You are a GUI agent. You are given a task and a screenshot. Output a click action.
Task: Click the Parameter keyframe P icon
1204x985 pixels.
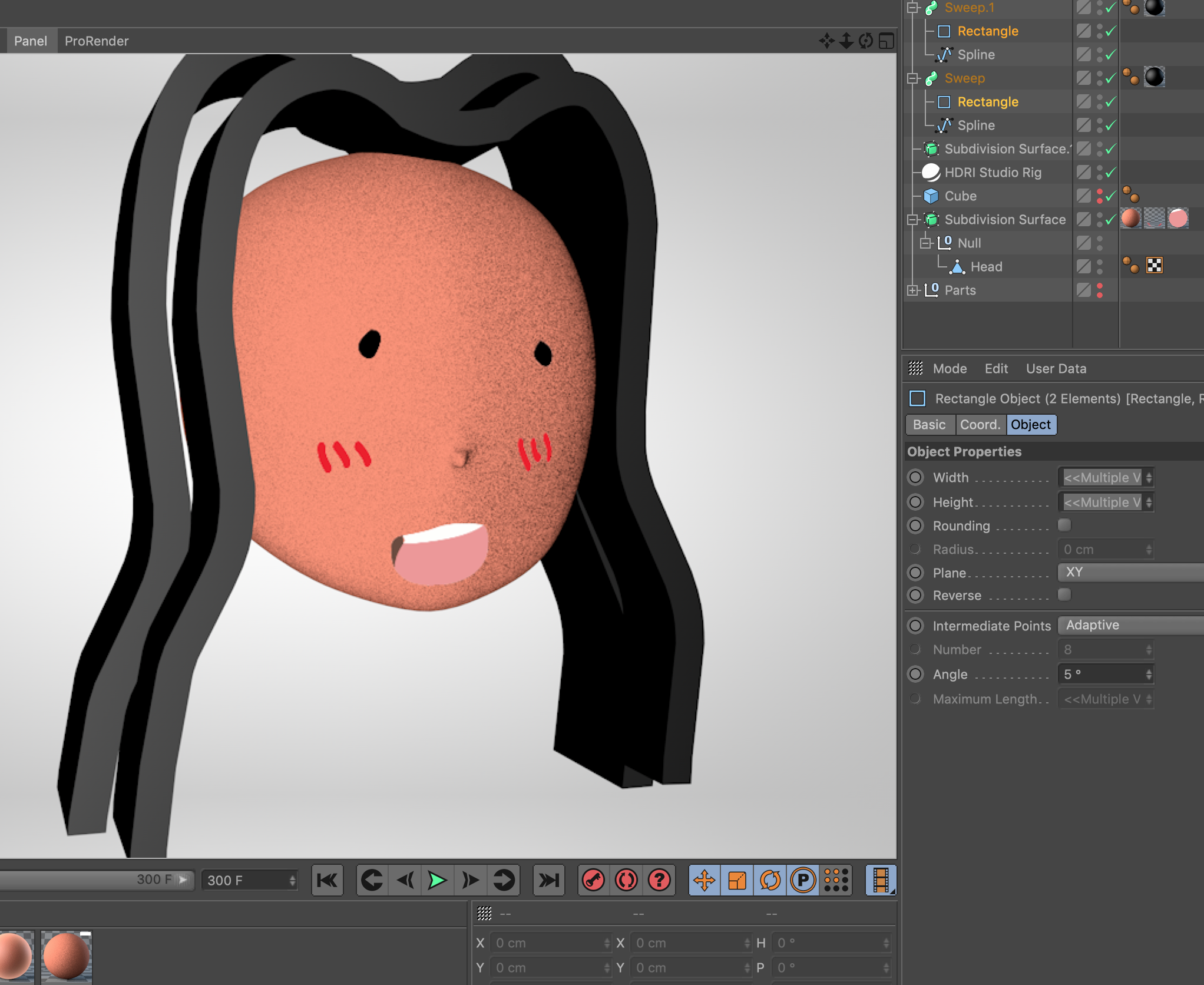[x=803, y=880]
